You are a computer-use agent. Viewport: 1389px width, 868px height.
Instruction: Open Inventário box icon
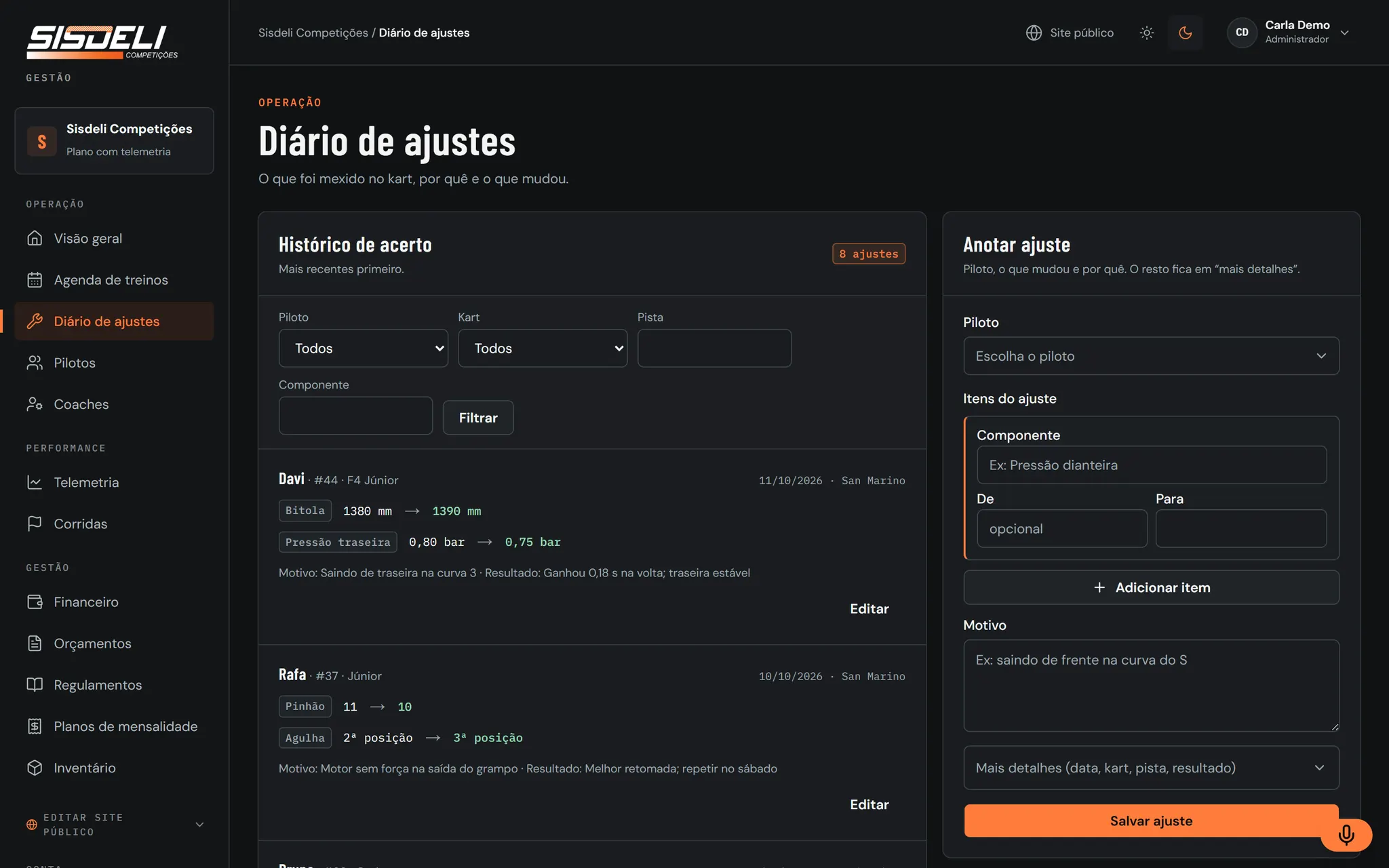[35, 767]
